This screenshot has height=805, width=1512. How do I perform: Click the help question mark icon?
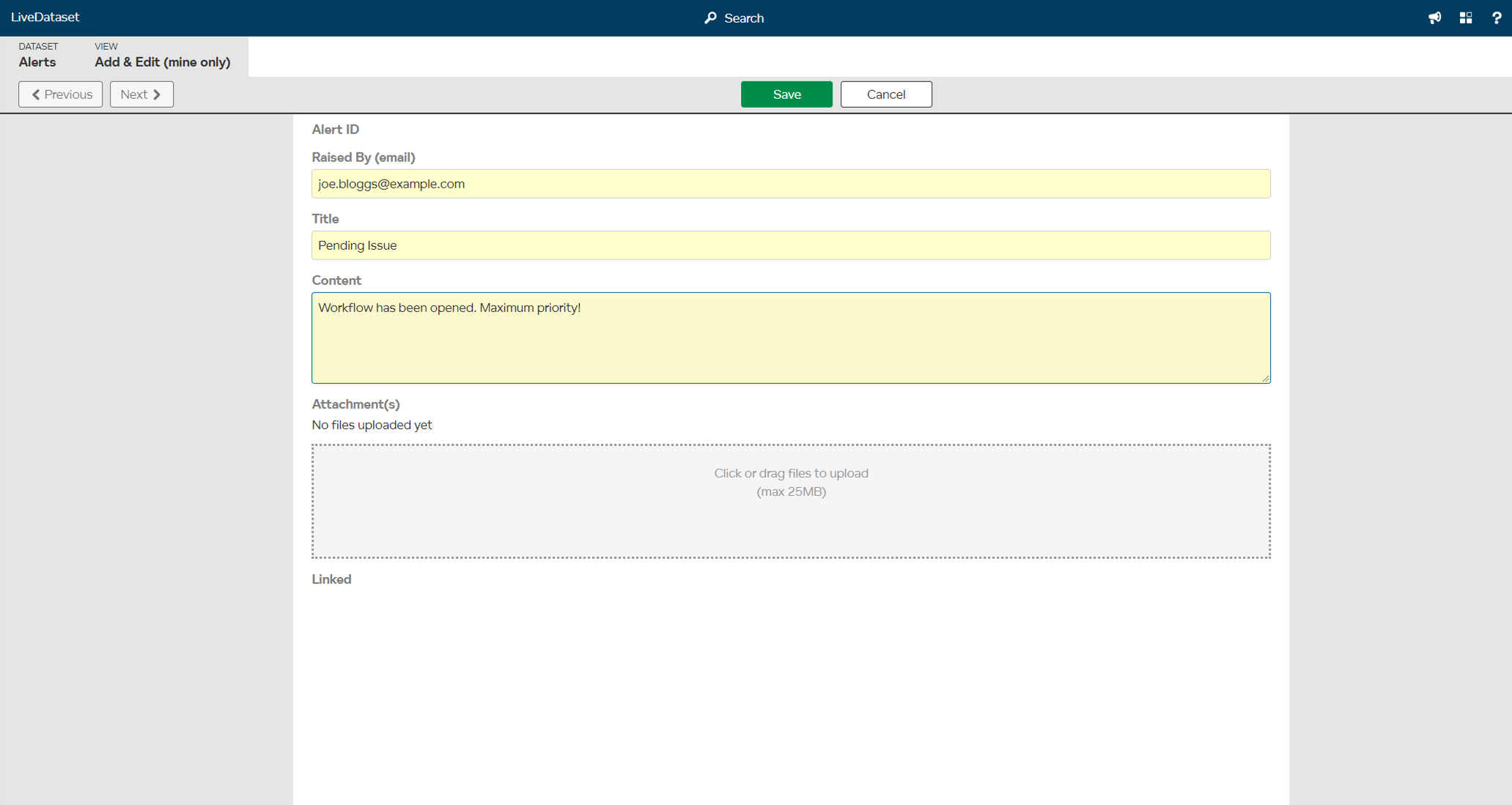pos(1497,18)
